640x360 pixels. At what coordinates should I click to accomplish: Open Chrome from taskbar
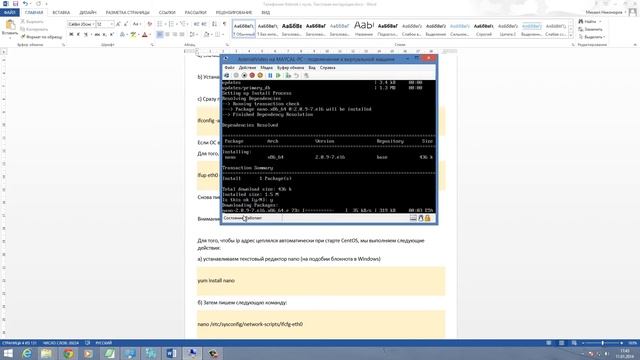tap(69, 353)
